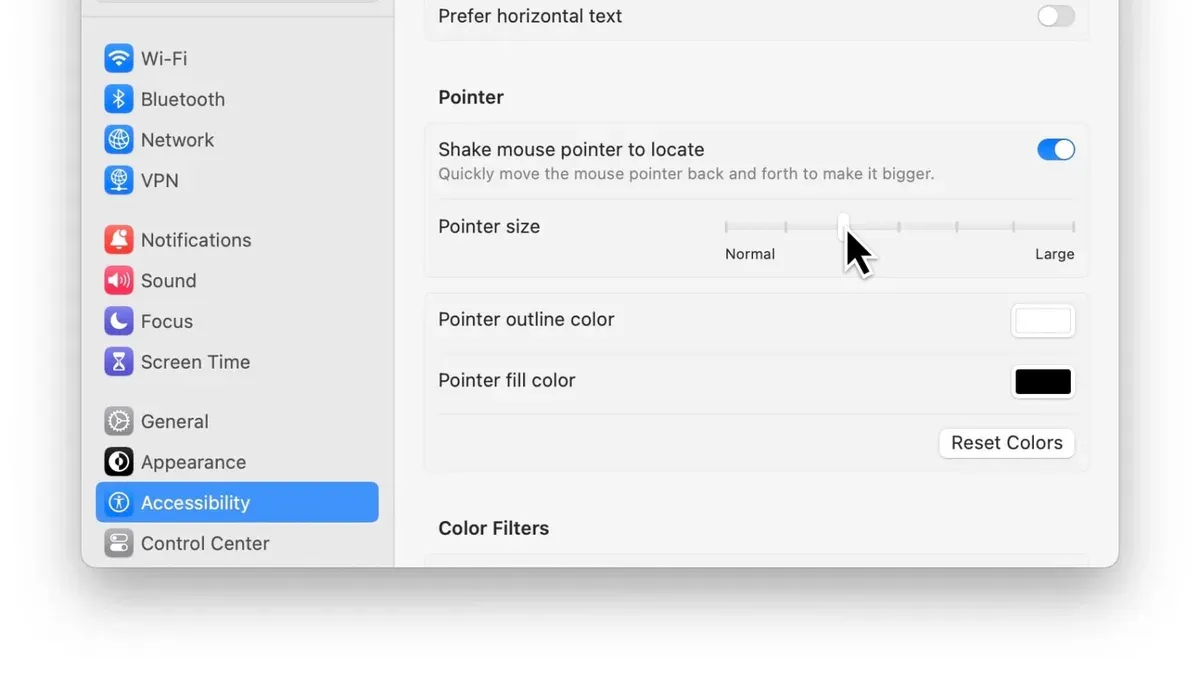This screenshot has width=1200, height=675.
Task: Click the Bluetooth icon in sidebar
Action: click(119, 99)
